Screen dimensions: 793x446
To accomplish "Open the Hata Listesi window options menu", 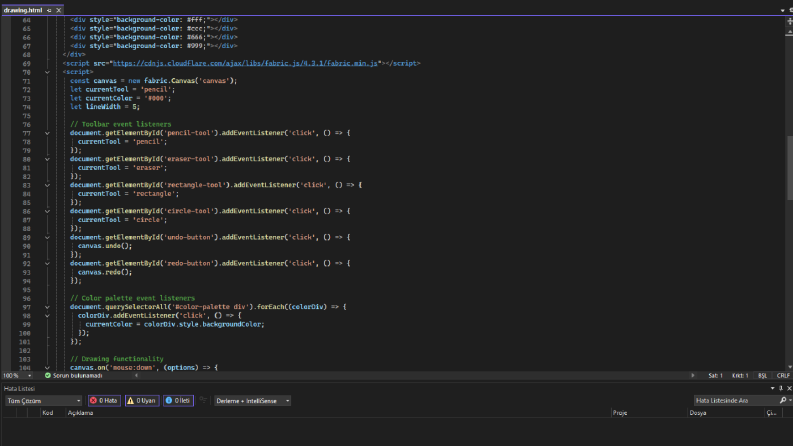I will click(772, 388).
